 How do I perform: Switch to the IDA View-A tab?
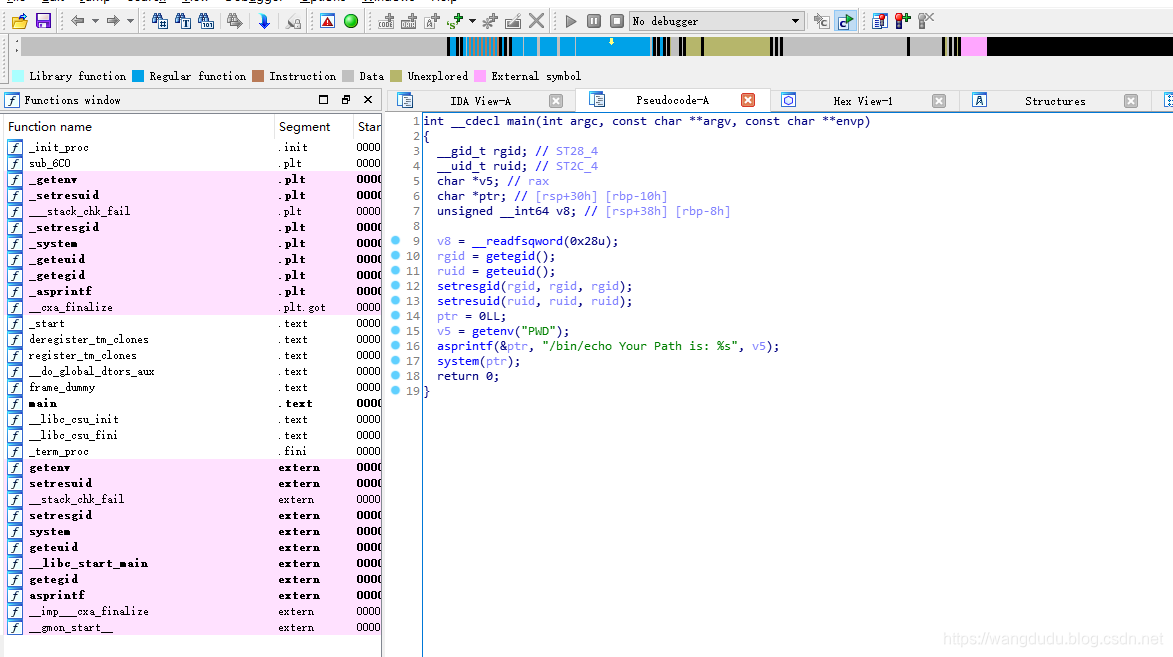pyautogui.click(x=480, y=101)
